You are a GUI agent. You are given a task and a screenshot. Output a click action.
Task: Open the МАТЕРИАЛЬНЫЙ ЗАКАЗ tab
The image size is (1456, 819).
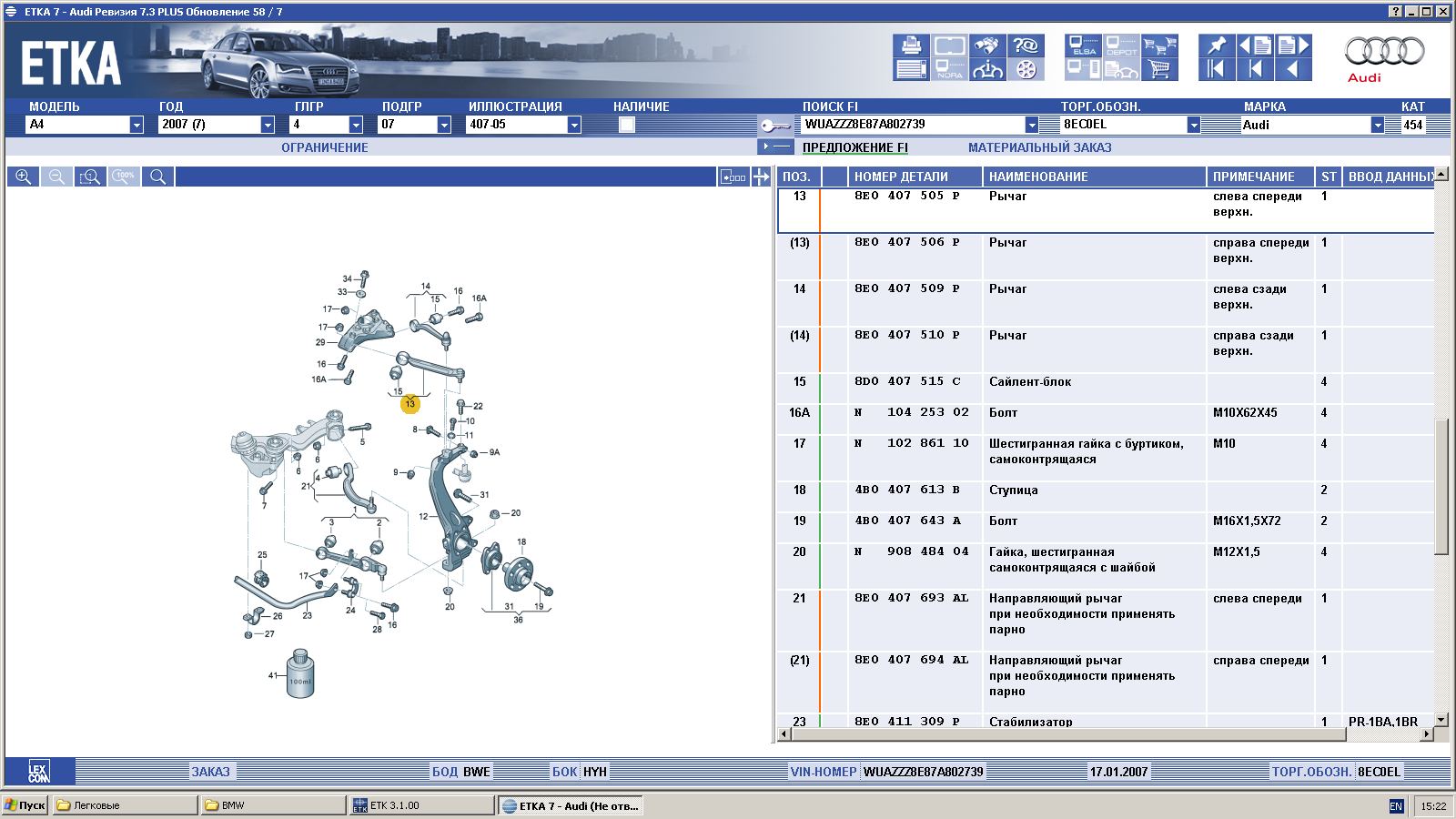click(x=1039, y=147)
